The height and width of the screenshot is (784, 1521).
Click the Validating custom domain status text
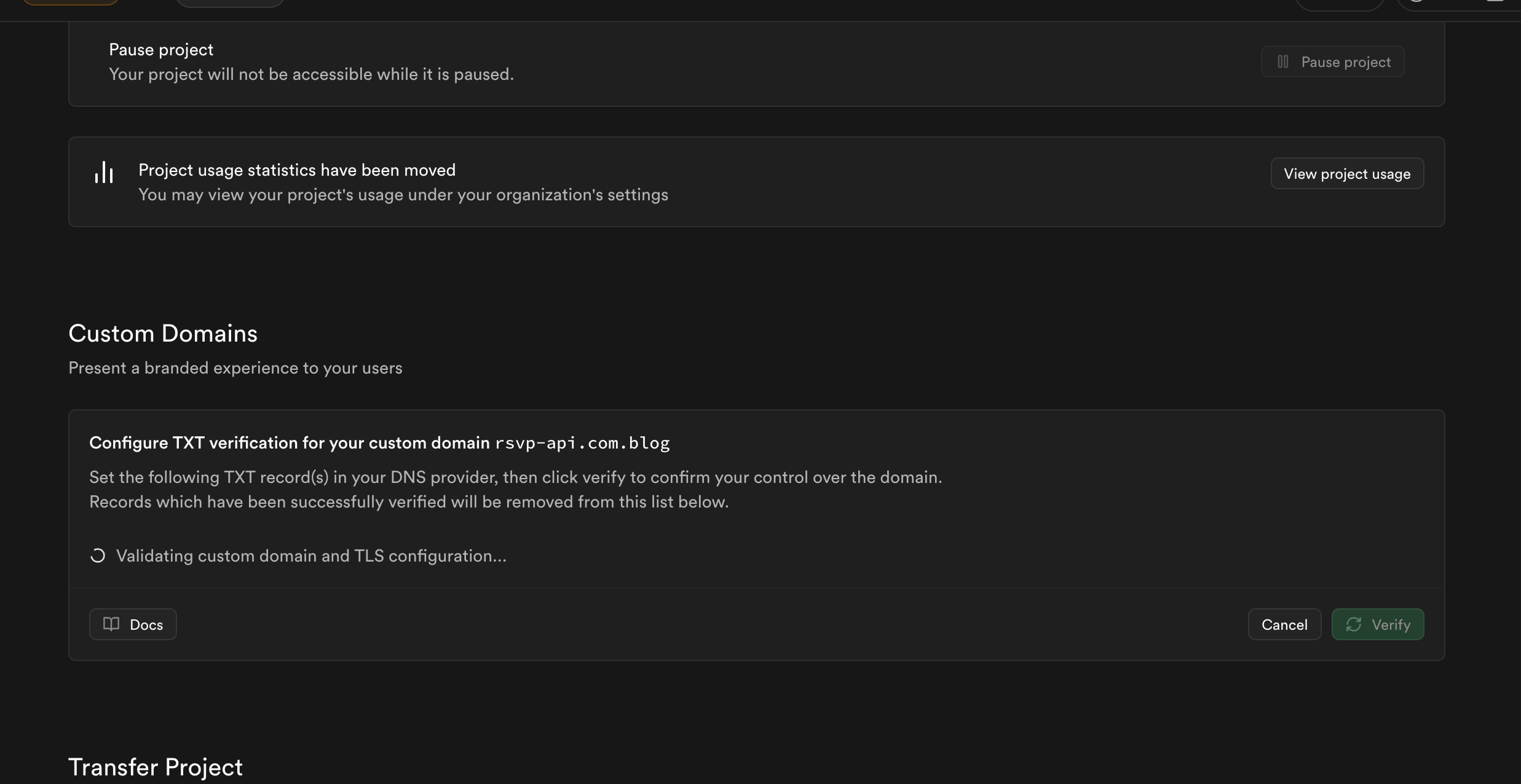point(311,556)
